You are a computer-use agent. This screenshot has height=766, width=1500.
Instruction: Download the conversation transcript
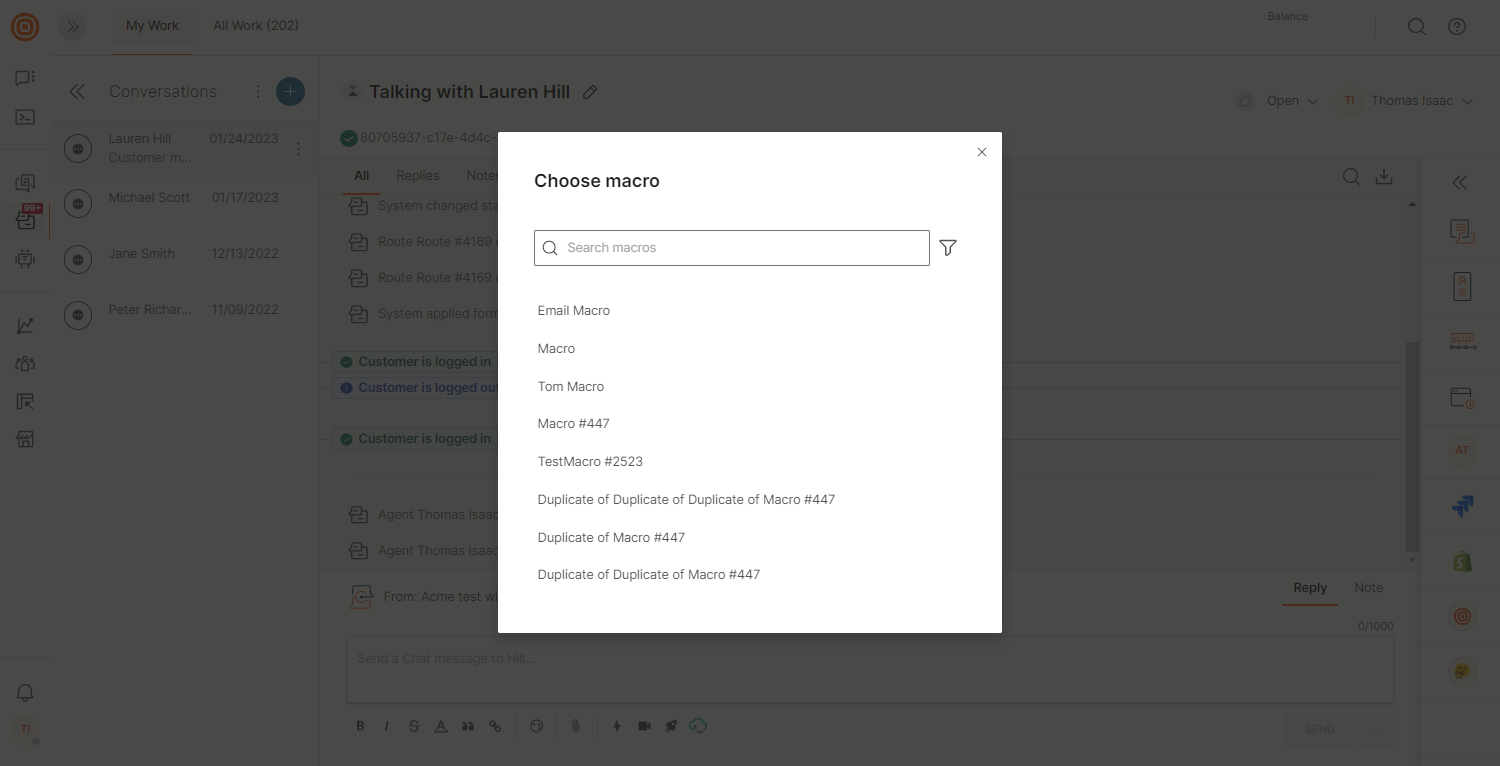point(1384,177)
